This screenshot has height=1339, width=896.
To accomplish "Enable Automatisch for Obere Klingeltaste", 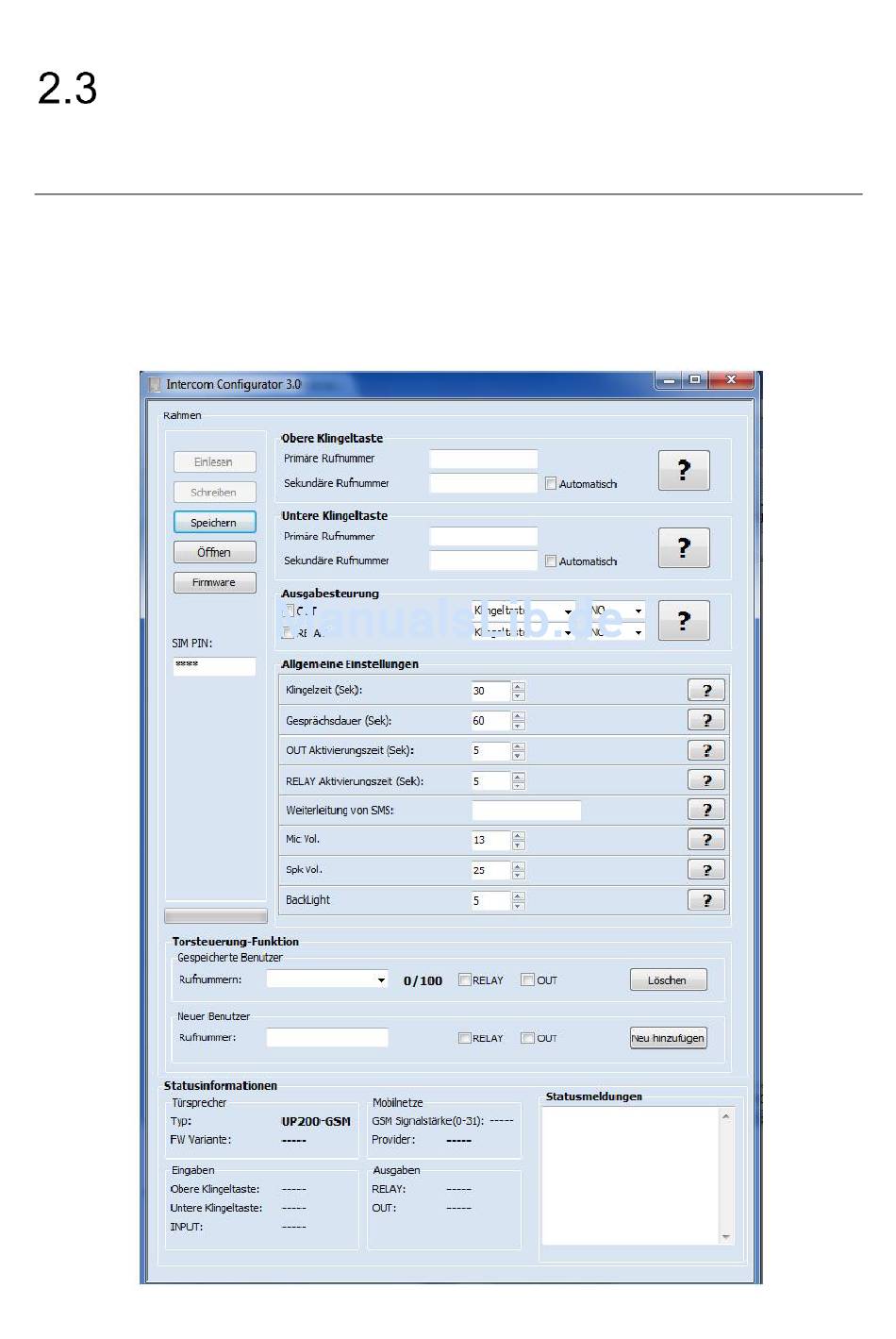I will pos(551,484).
